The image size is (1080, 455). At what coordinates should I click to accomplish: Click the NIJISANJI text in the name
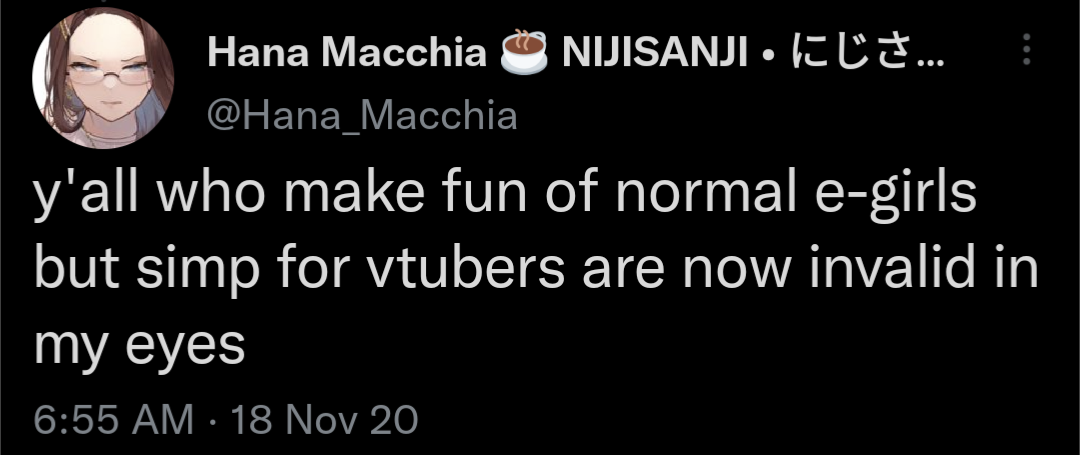click(655, 54)
